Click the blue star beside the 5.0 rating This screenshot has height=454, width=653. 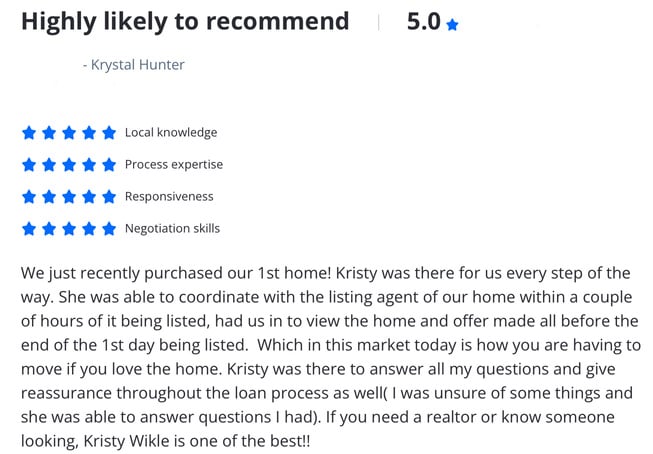click(452, 25)
